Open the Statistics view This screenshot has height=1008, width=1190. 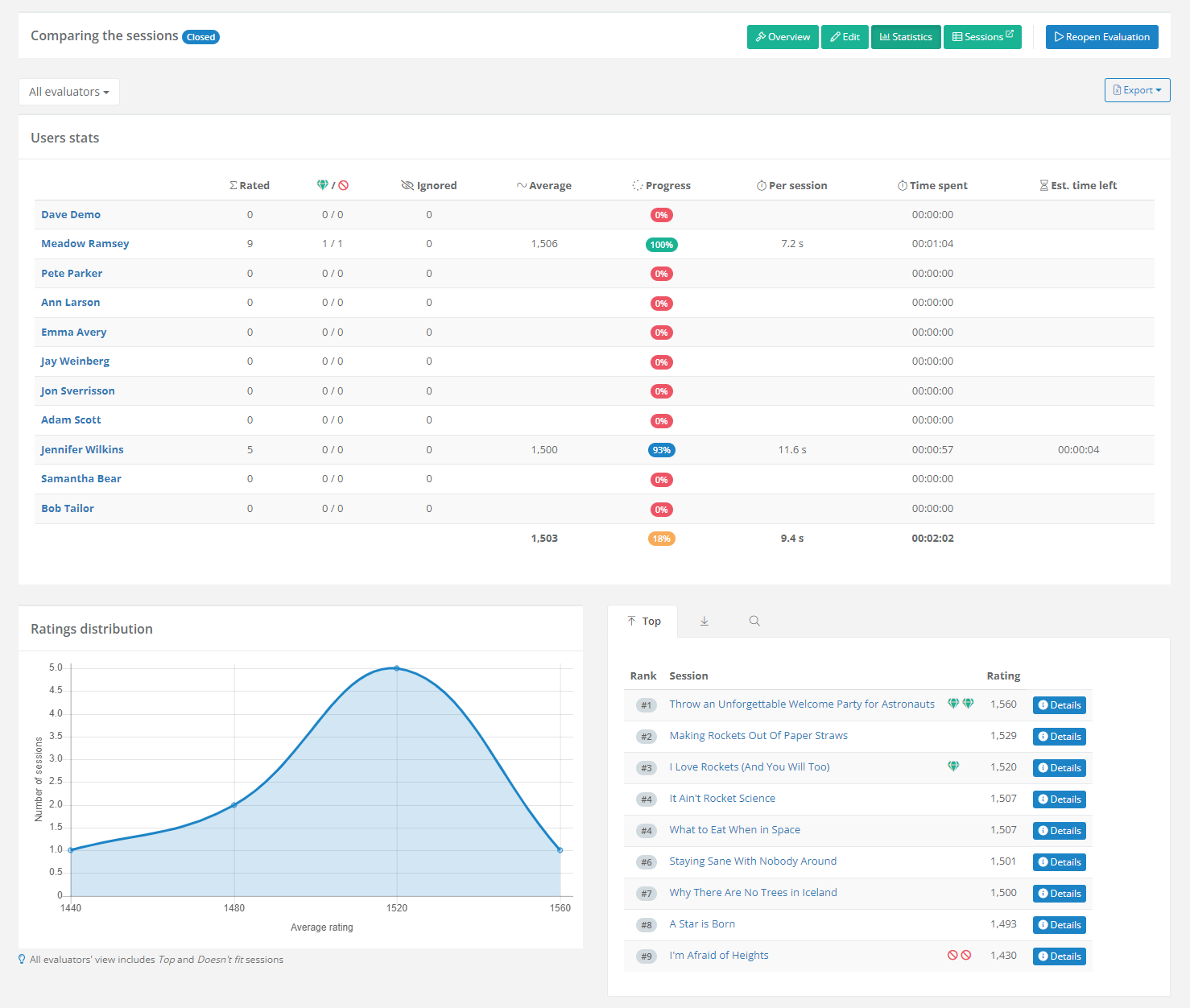pos(906,37)
